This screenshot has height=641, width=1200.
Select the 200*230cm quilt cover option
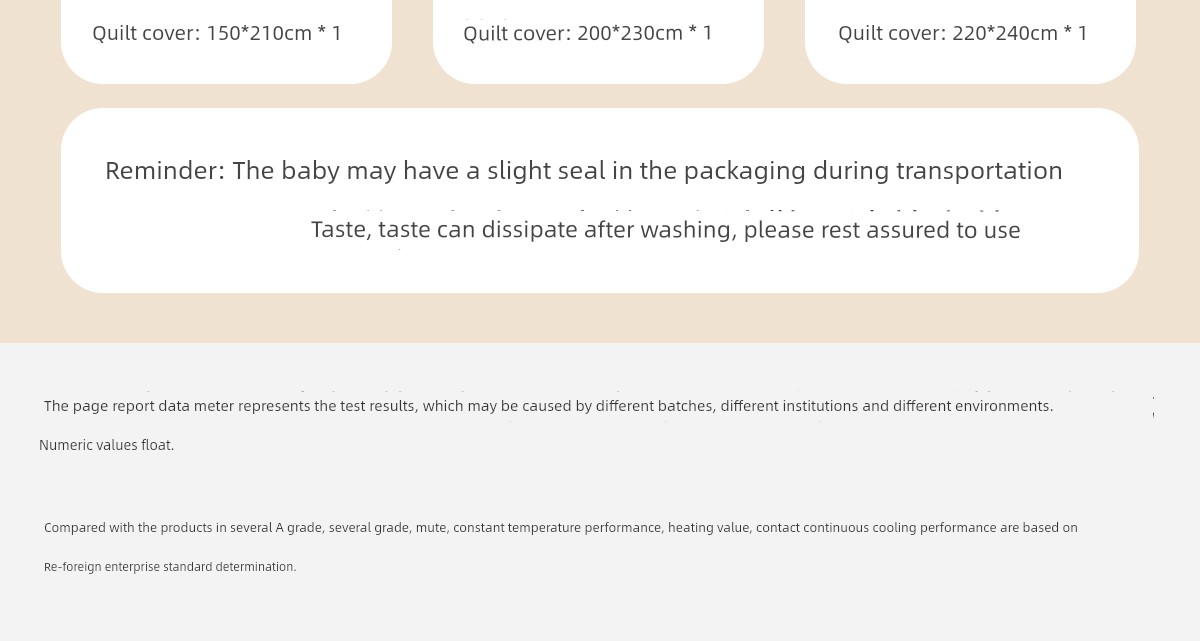click(x=588, y=33)
